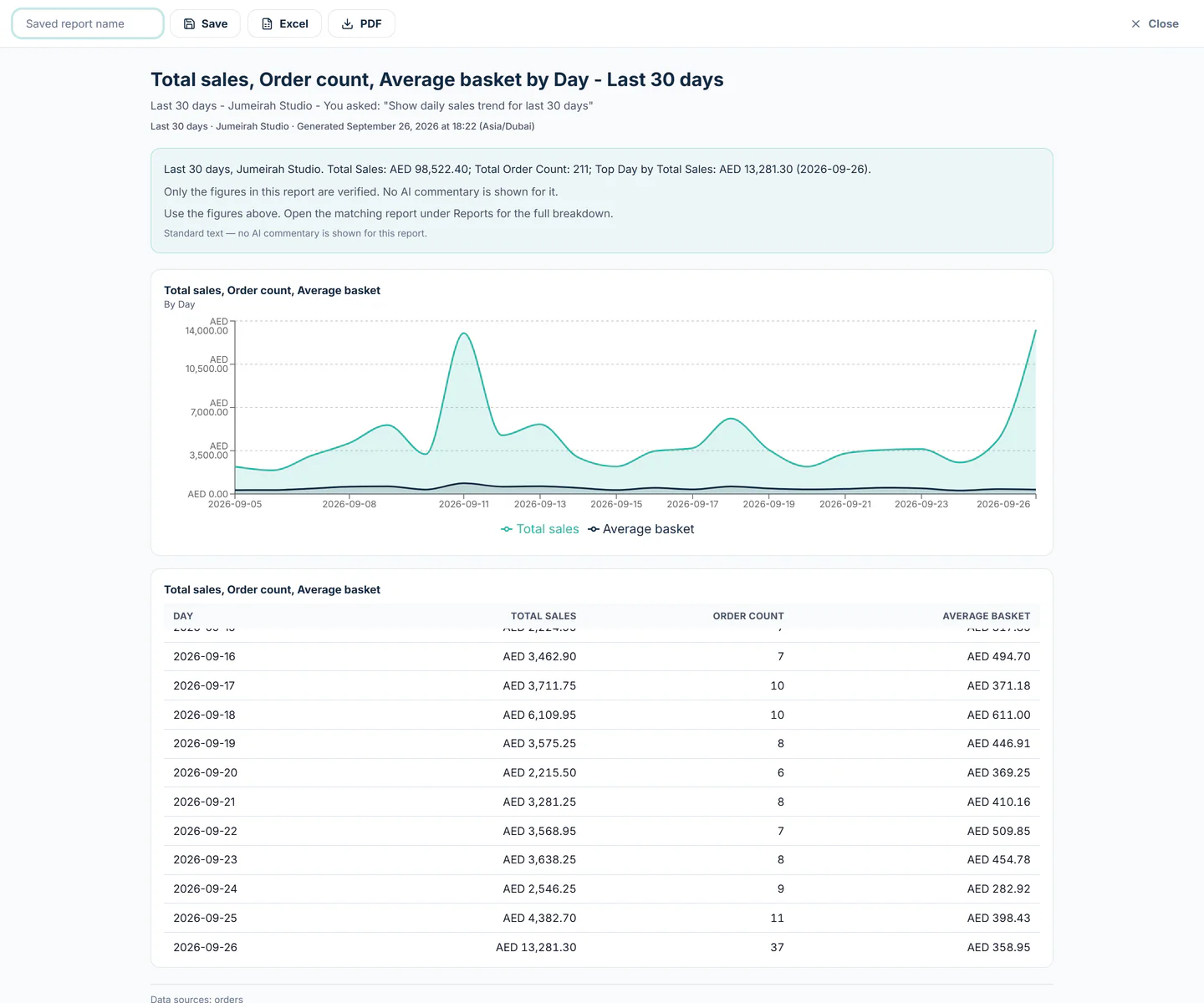Click the Total sales legend marker icon
1204x1003 pixels.
coord(507,529)
